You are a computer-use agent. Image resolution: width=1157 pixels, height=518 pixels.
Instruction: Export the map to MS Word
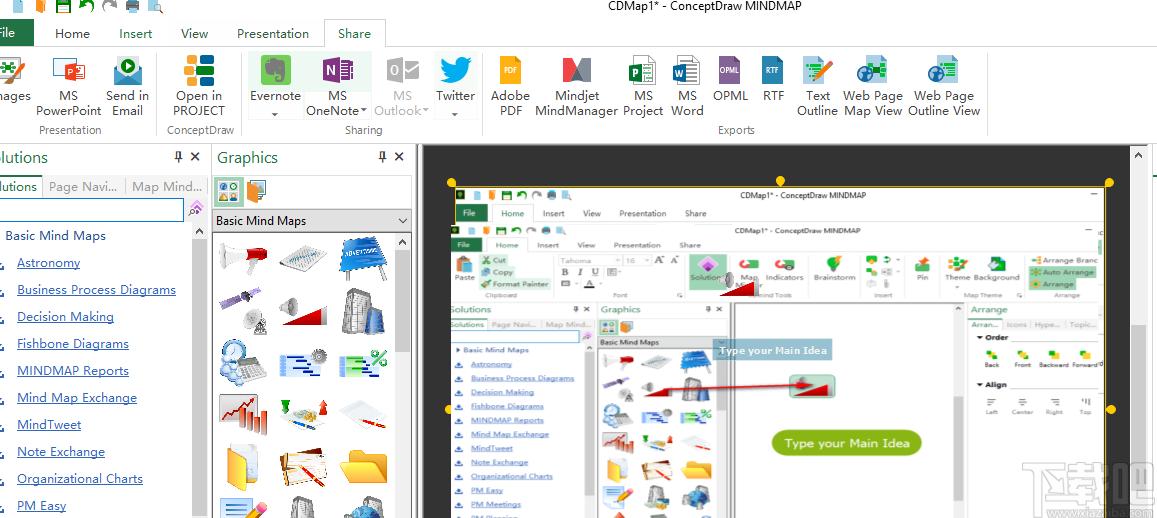(687, 86)
